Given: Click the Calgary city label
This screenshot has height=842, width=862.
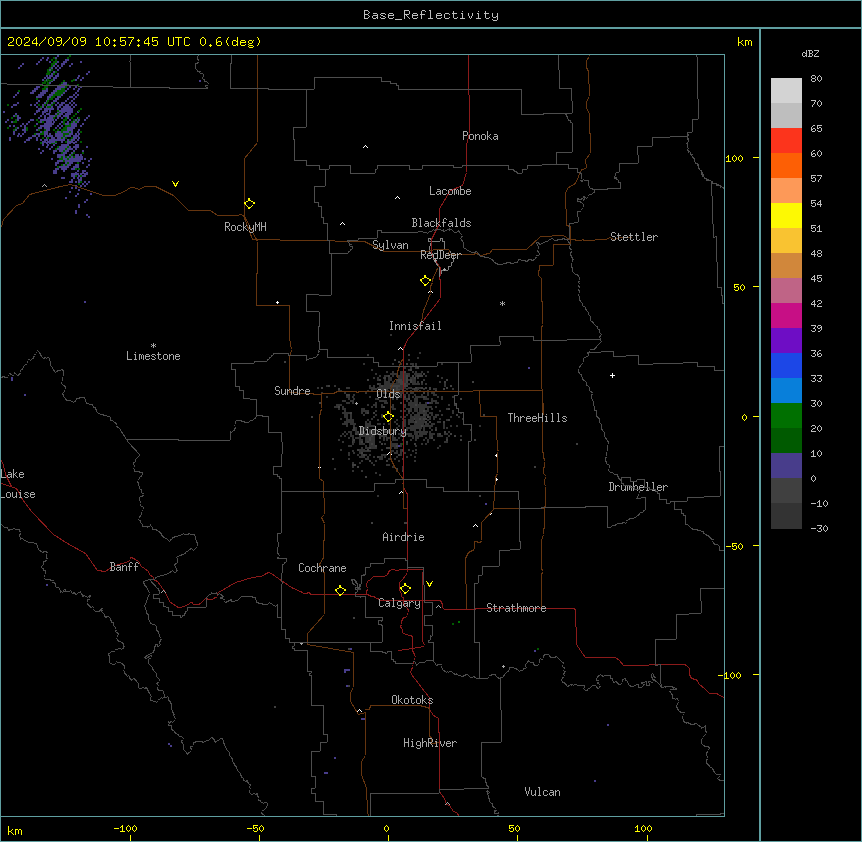Looking at the screenshot, I should (x=399, y=603).
